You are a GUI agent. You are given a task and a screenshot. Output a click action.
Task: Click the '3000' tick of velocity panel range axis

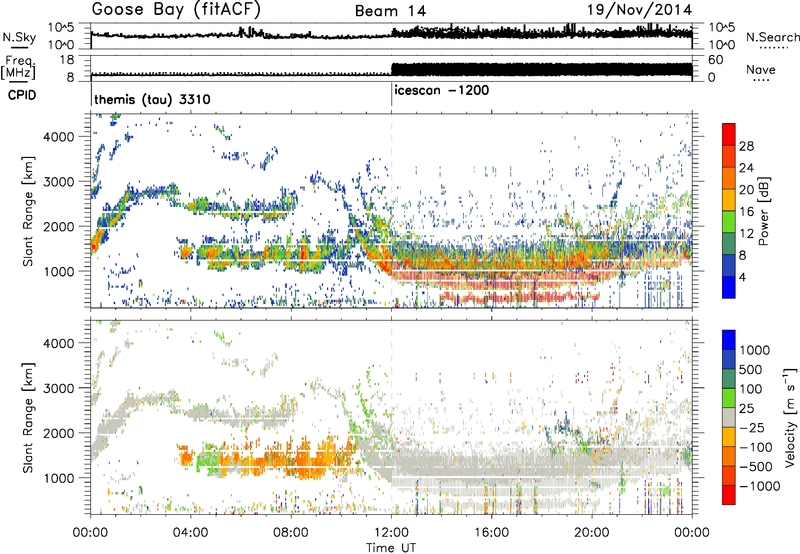(x=58, y=388)
